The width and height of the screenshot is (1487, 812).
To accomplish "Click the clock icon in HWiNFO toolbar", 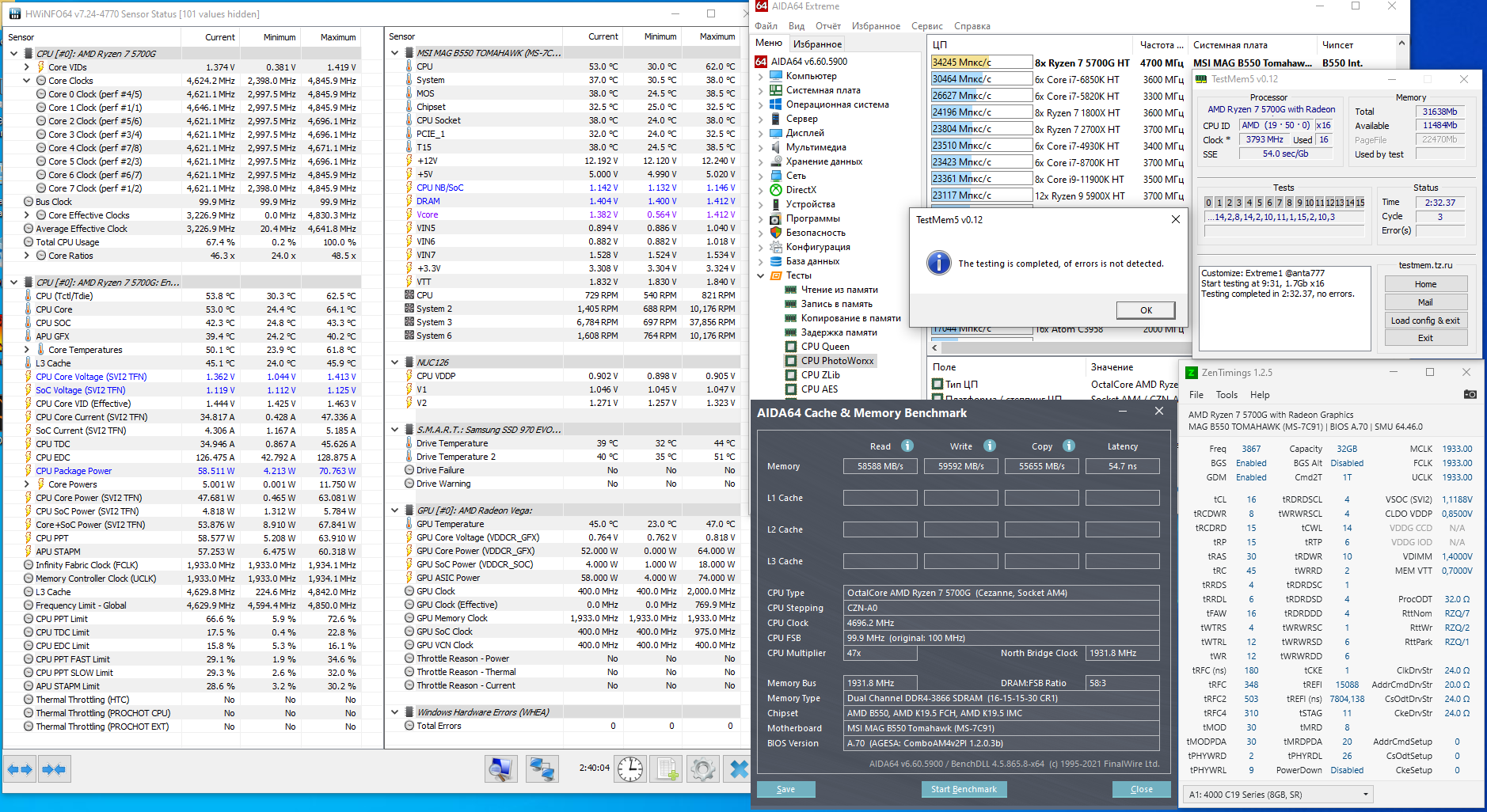I will 631,769.
